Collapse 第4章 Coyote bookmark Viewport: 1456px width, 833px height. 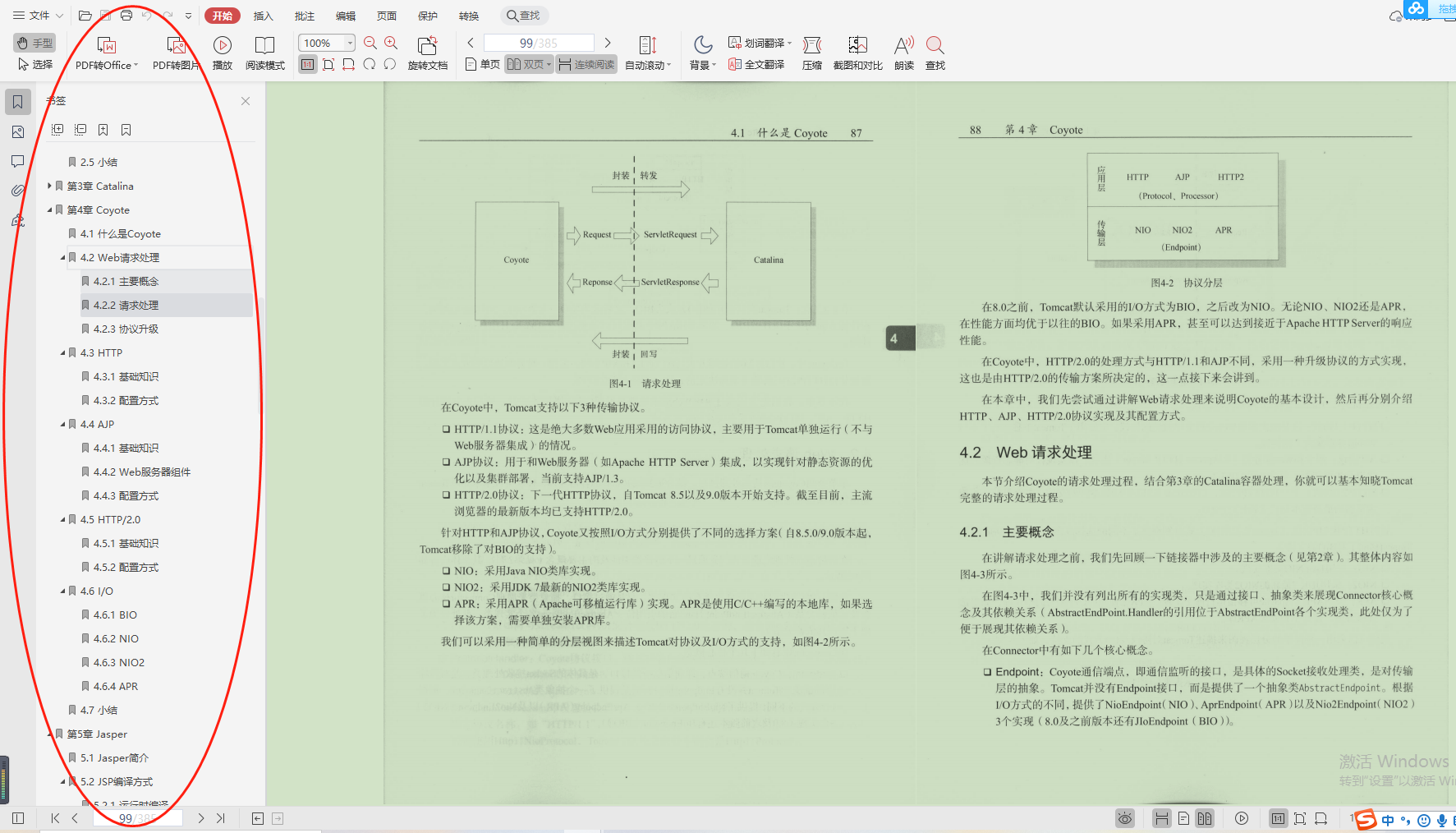click(x=49, y=209)
